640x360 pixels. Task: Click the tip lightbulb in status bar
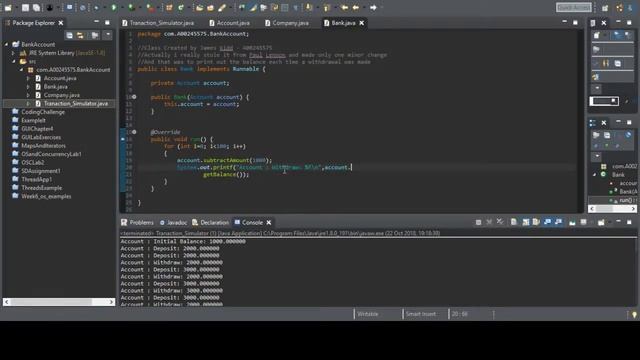(634, 315)
